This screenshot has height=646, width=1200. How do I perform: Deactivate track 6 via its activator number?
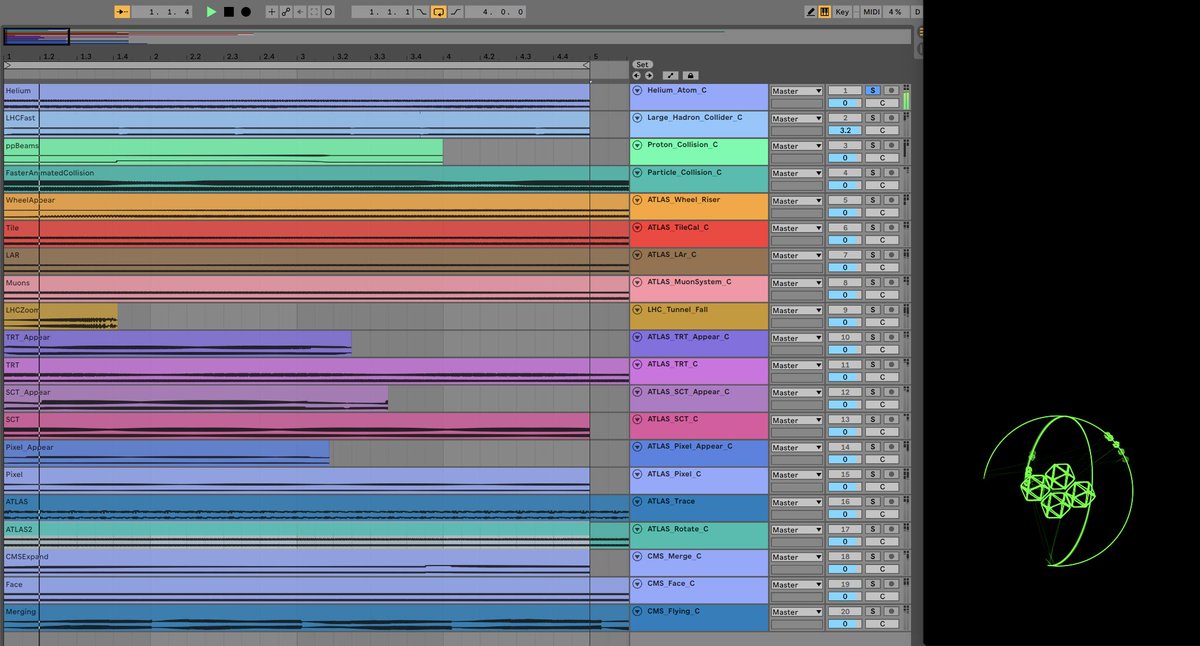coord(845,228)
